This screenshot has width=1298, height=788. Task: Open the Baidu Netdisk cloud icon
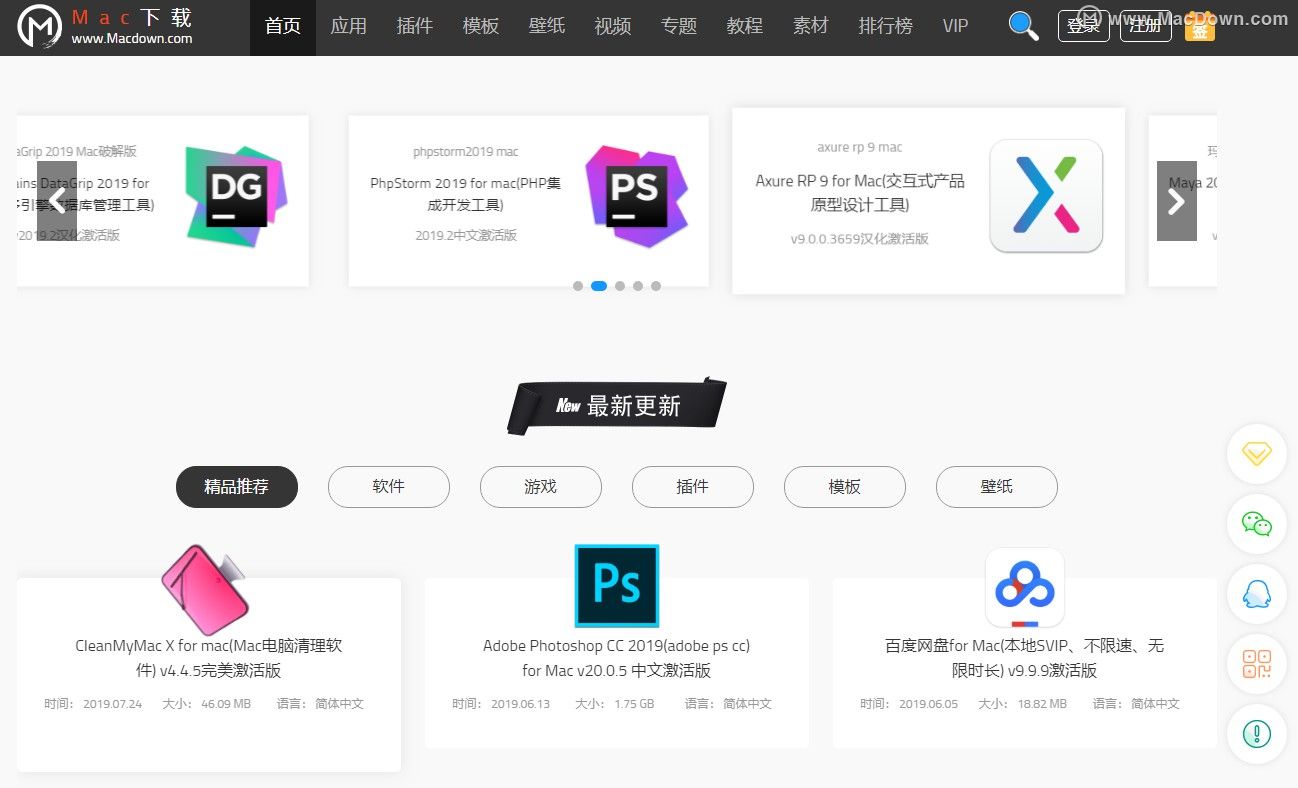click(1025, 587)
